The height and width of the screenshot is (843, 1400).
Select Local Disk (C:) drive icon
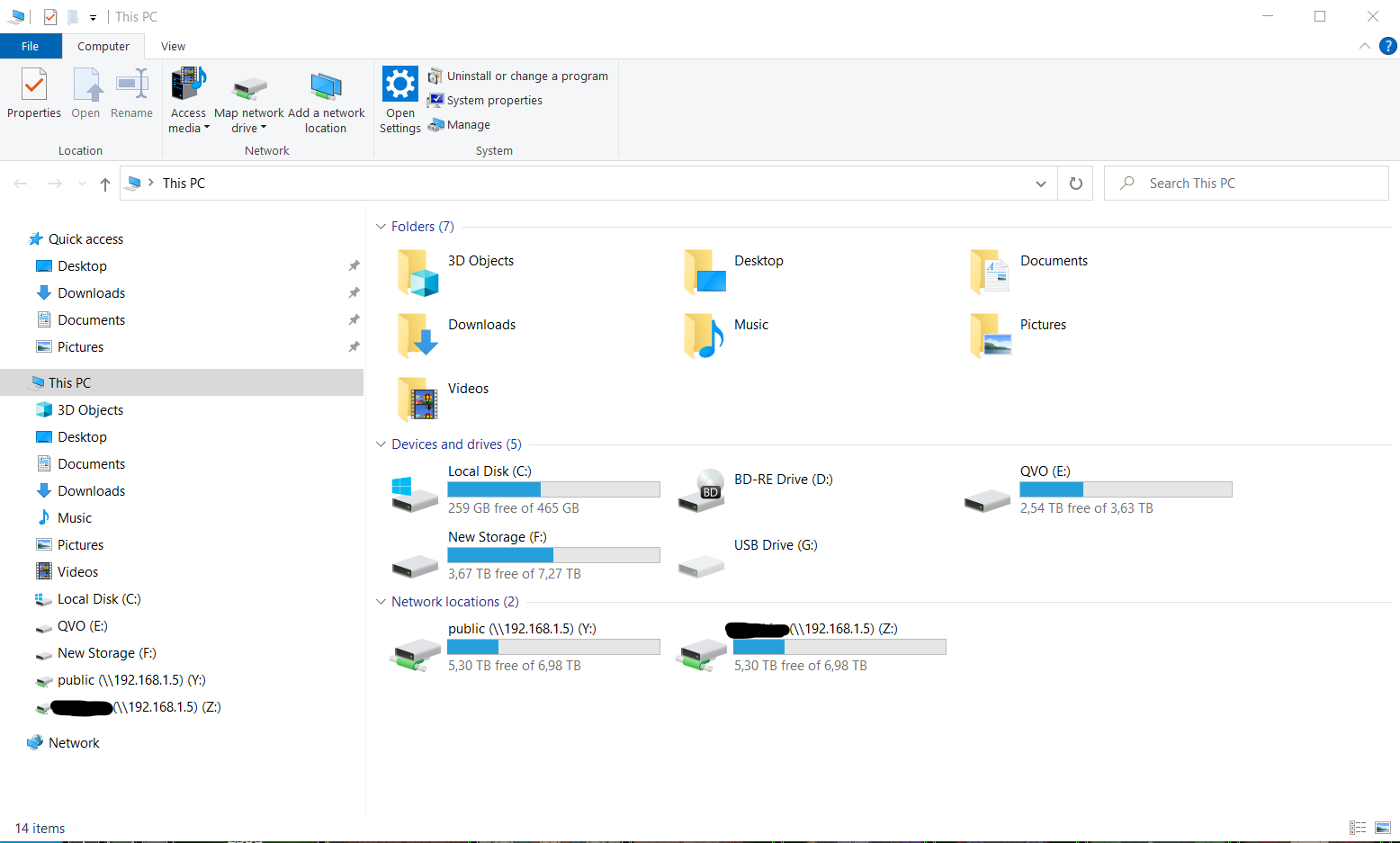tap(415, 493)
